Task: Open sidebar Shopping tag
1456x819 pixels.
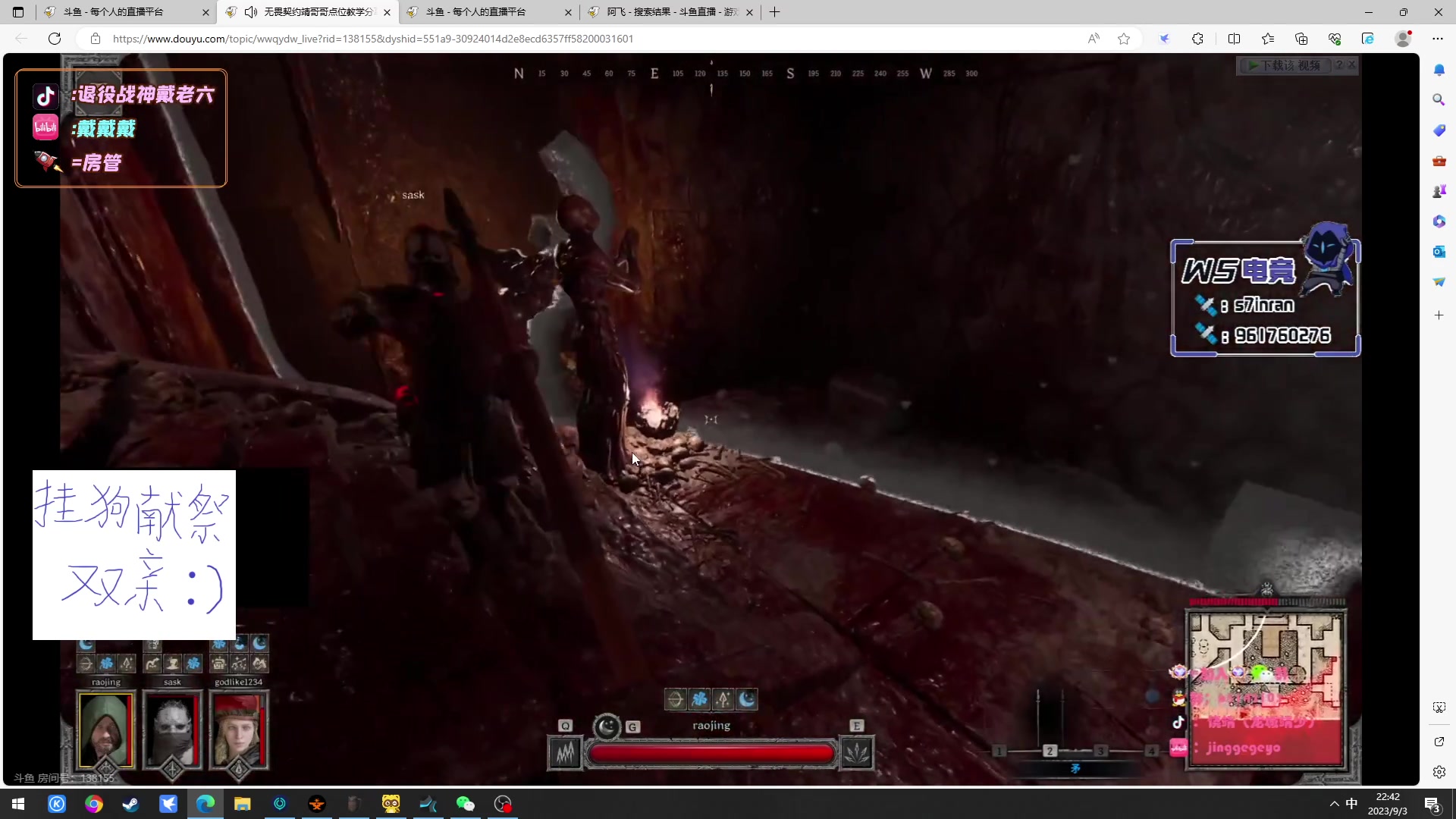Action: tap(1439, 130)
